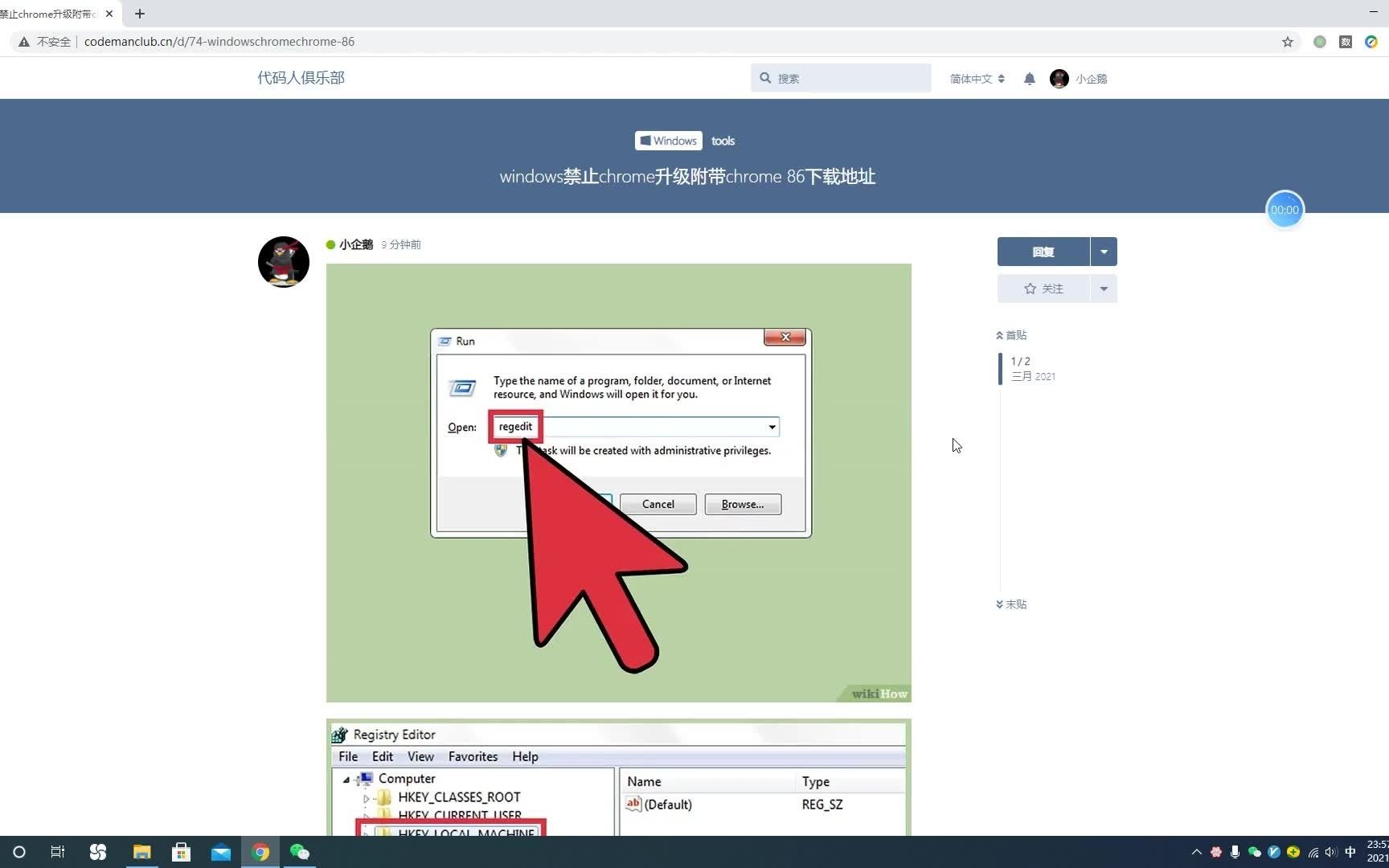Click the 00:00 recording timer bubble
The height and width of the screenshot is (868, 1389).
(1285, 210)
